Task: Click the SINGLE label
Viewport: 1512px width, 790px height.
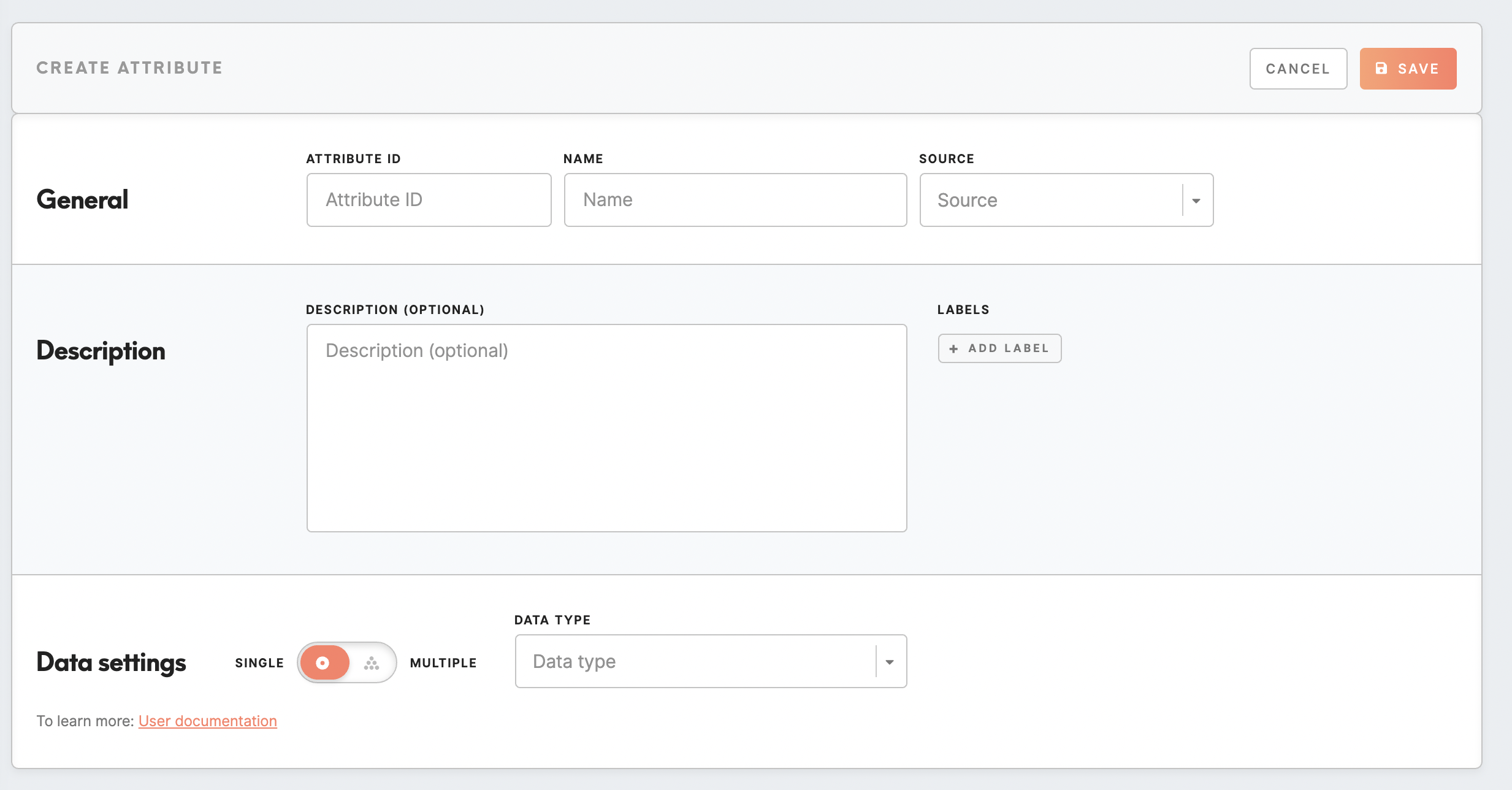Action: (259, 663)
